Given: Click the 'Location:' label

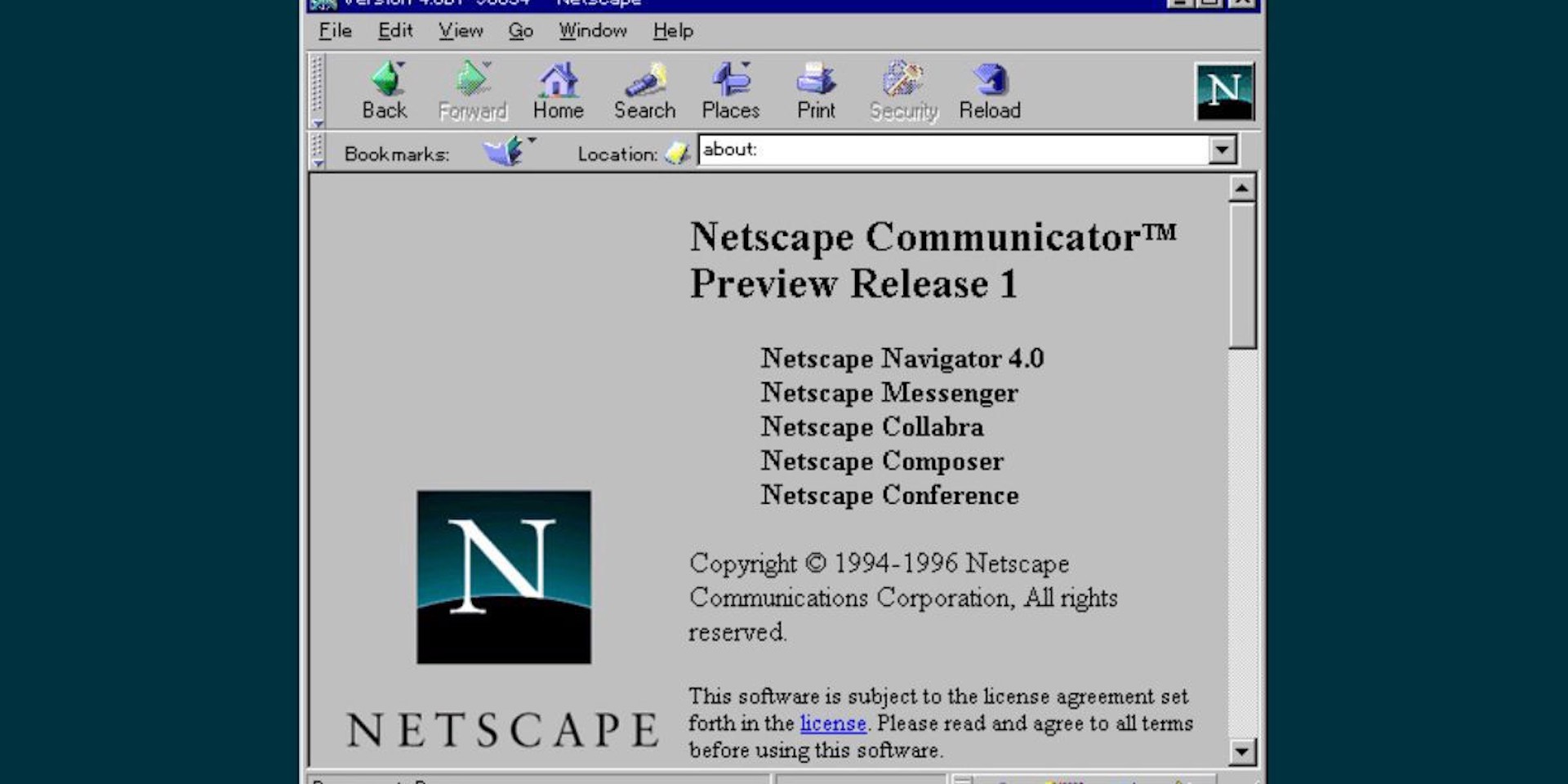Looking at the screenshot, I should 617,154.
